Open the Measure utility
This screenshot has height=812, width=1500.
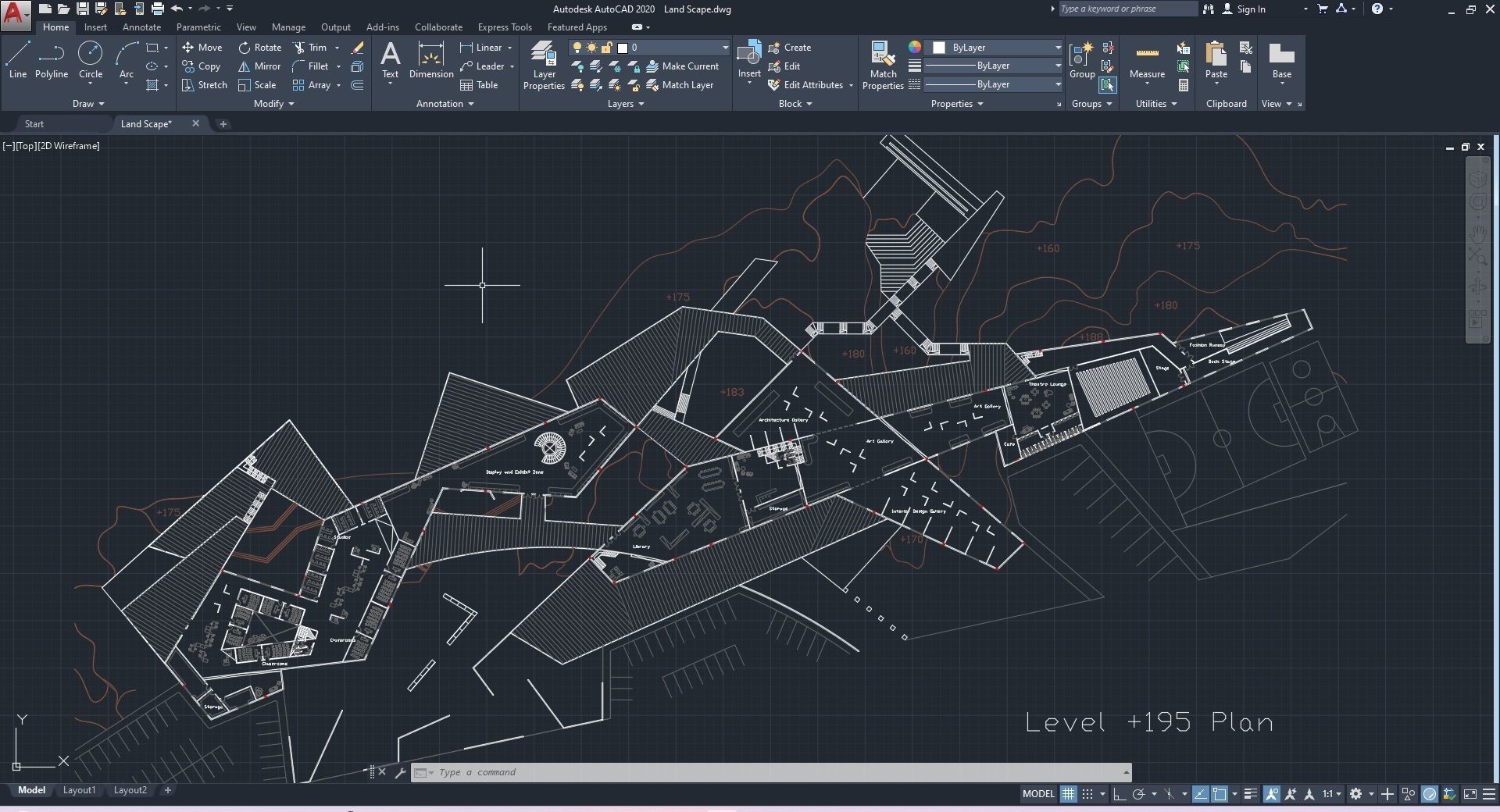[1147, 60]
